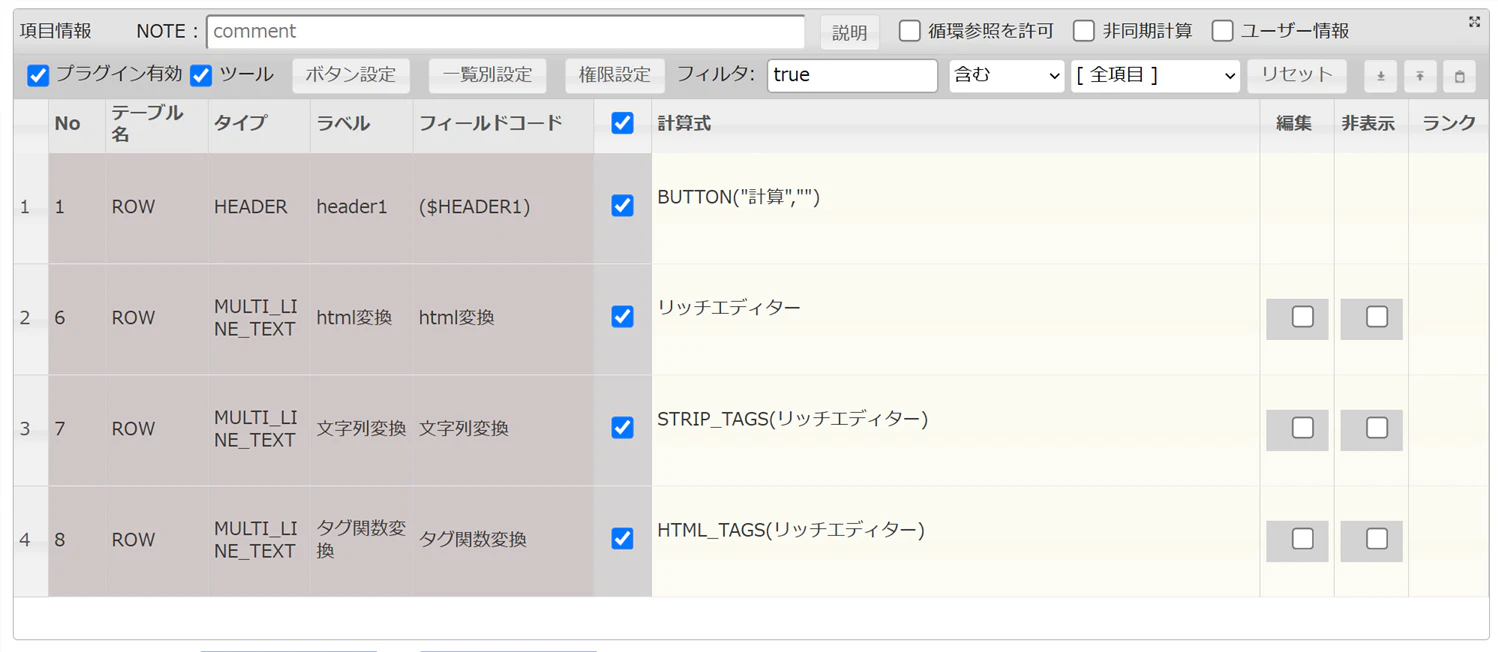Image resolution: width=1498 pixels, height=652 pixels.
Task: Click the upload arrow icon button
Action: 1420,76
